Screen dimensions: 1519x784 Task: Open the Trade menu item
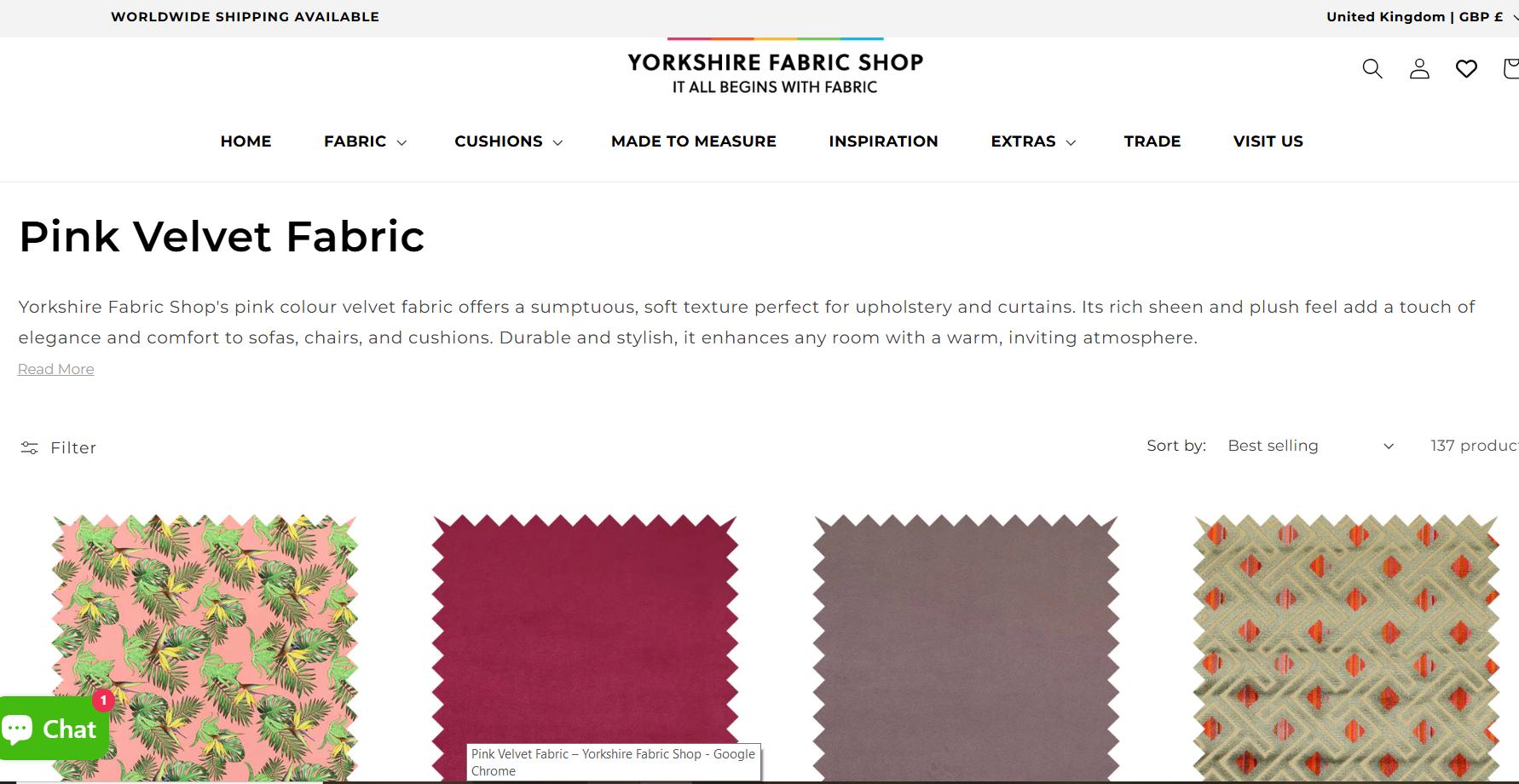[x=1152, y=141]
